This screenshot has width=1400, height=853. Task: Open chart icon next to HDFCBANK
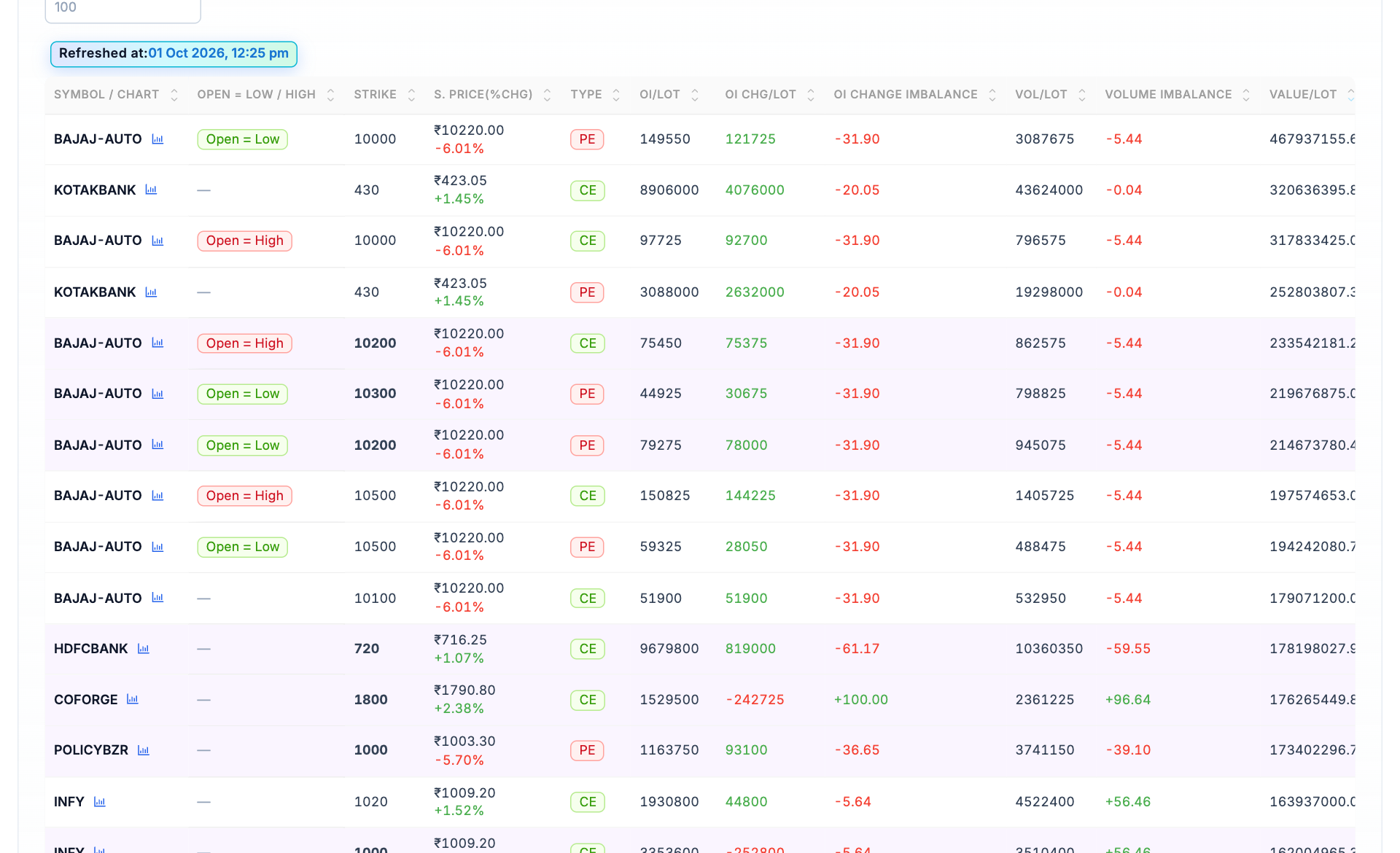click(x=144, y=649)
